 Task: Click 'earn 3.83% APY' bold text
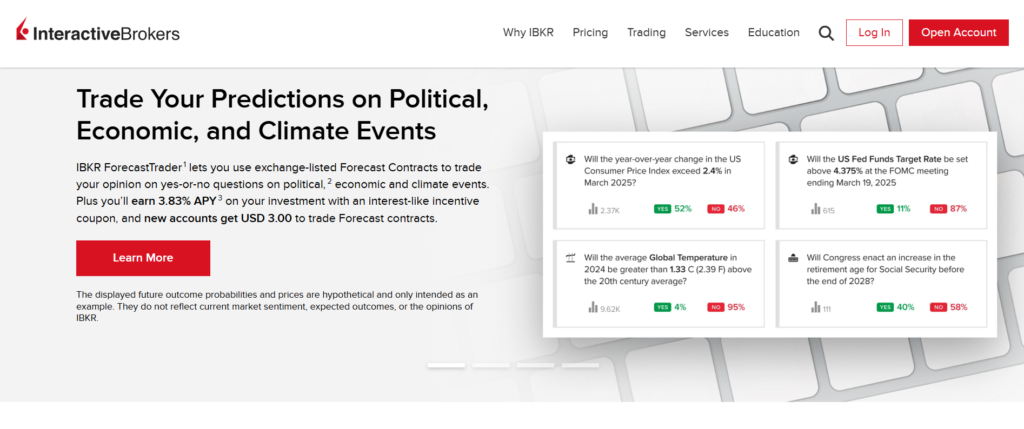(174, 201)
